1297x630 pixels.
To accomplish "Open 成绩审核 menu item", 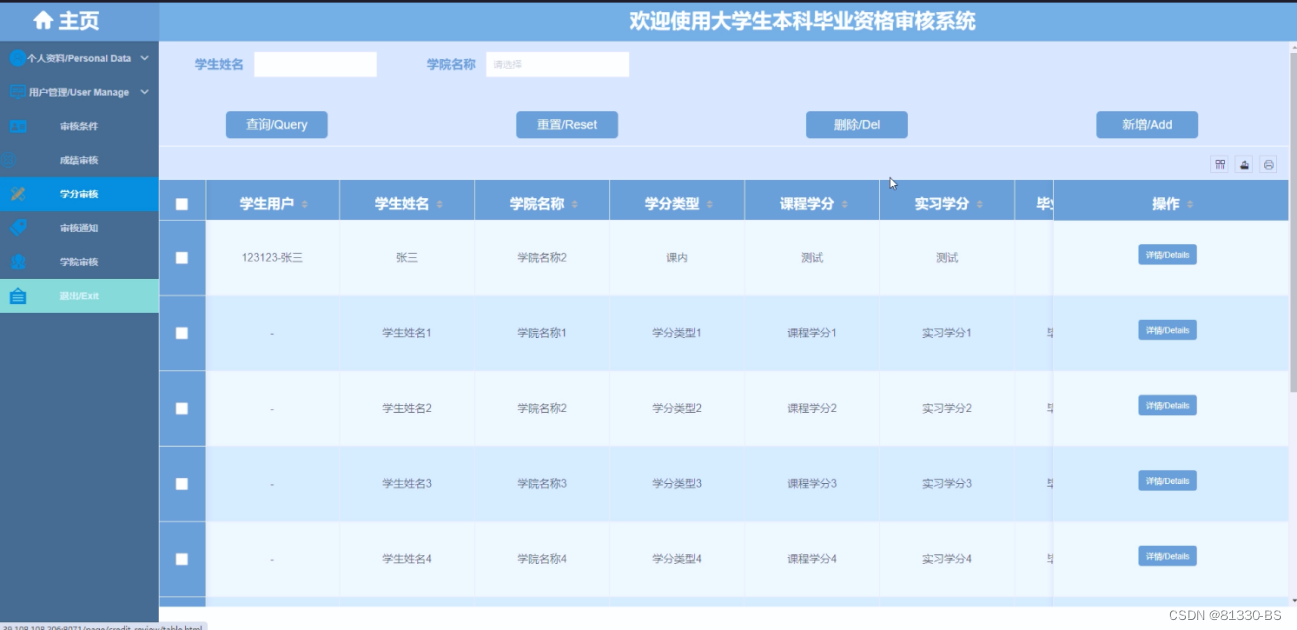I will (79, 160).
